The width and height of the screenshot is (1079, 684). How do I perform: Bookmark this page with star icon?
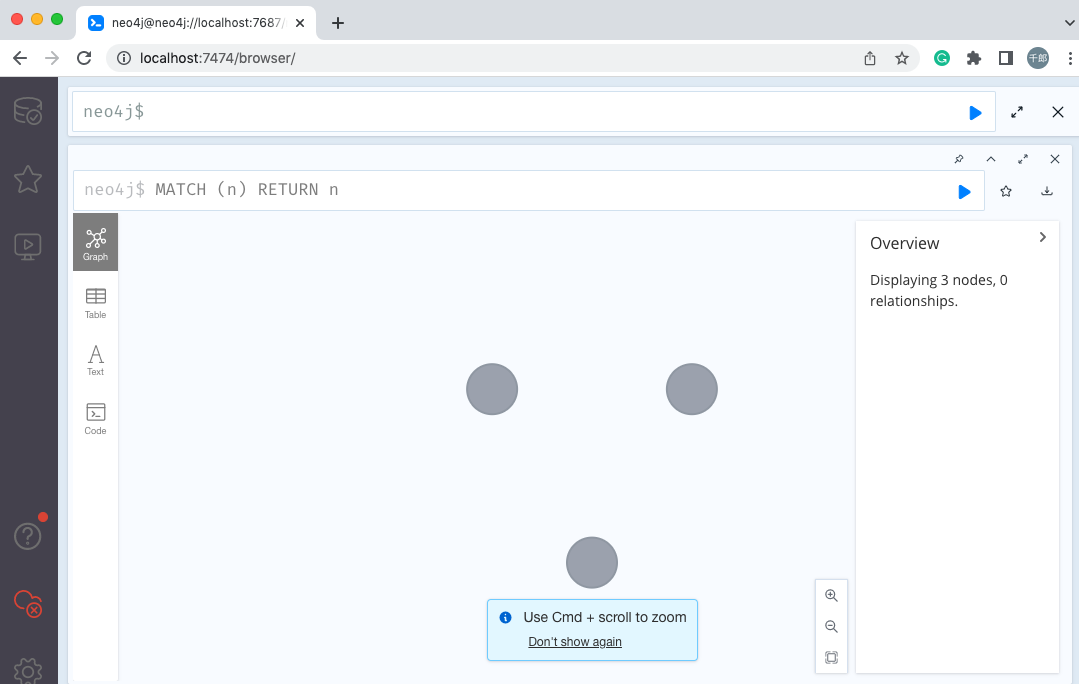tap(901, 58)
